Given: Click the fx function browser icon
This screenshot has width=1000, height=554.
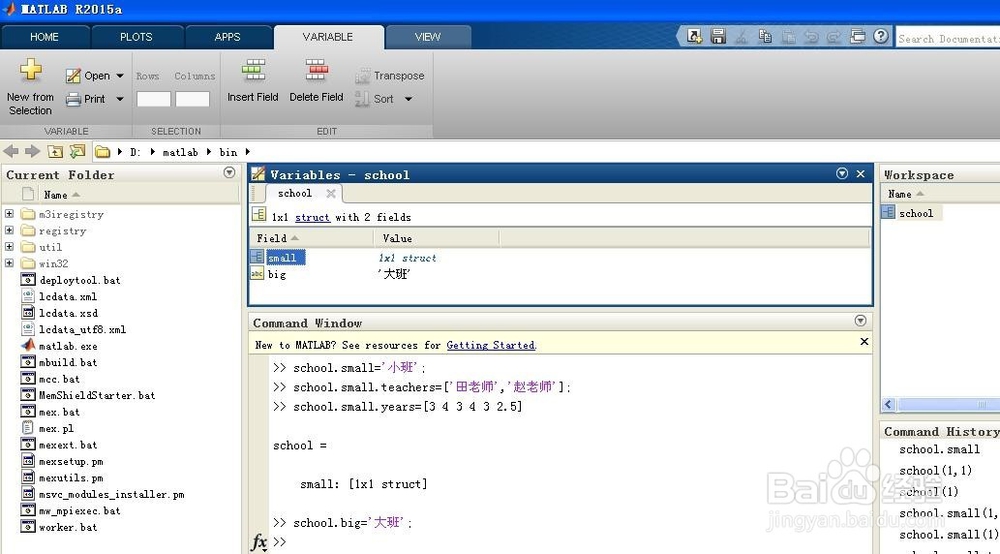Looking at the screenshot, I should [259, 542].
